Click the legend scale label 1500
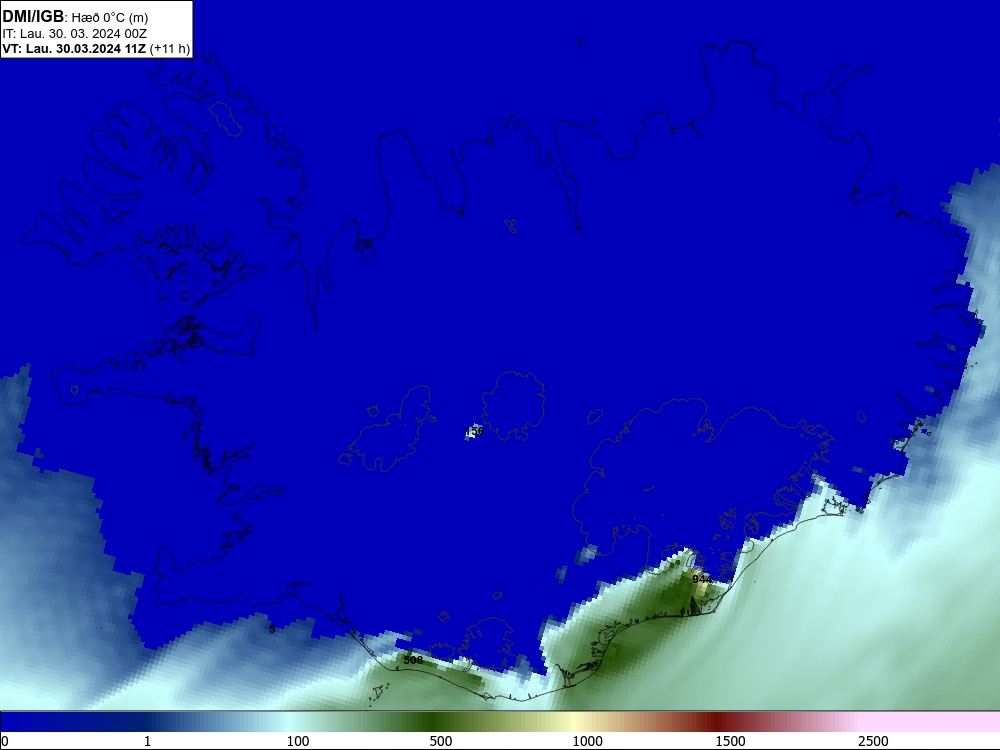The width and height of the screenshot is (1000, 750). [731, 741]
